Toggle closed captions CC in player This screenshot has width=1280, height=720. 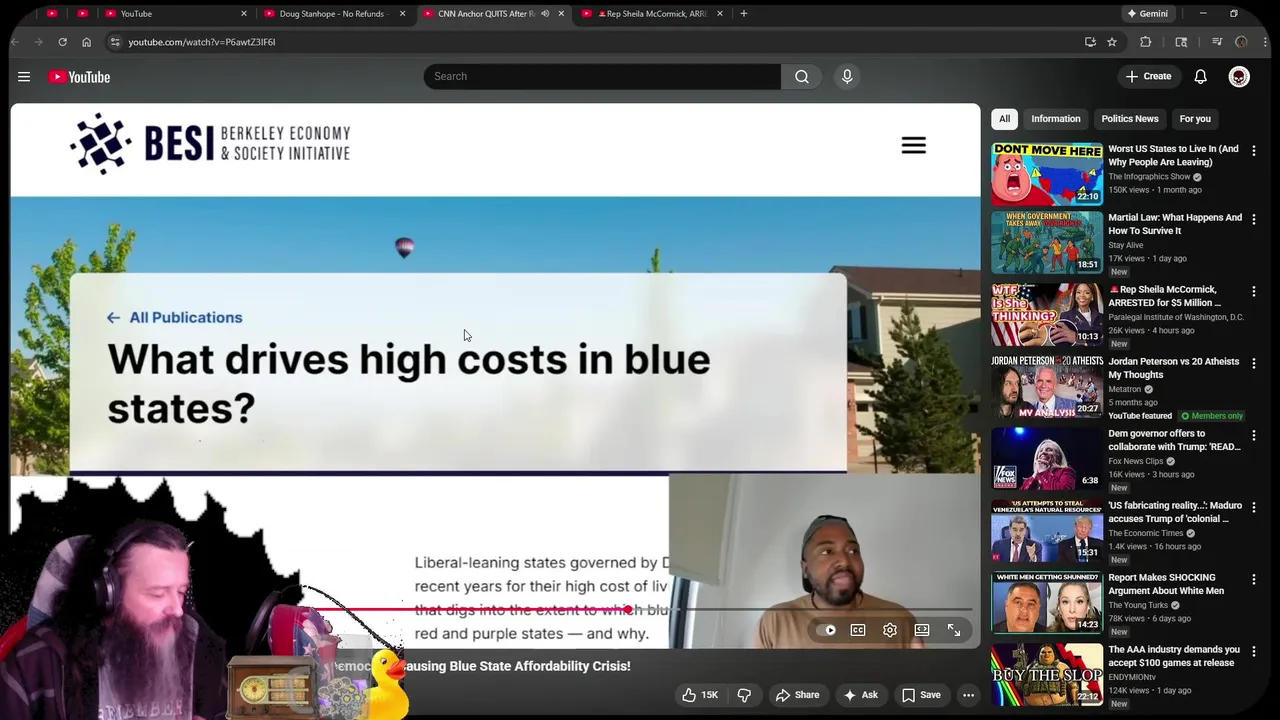click(858, 630)
